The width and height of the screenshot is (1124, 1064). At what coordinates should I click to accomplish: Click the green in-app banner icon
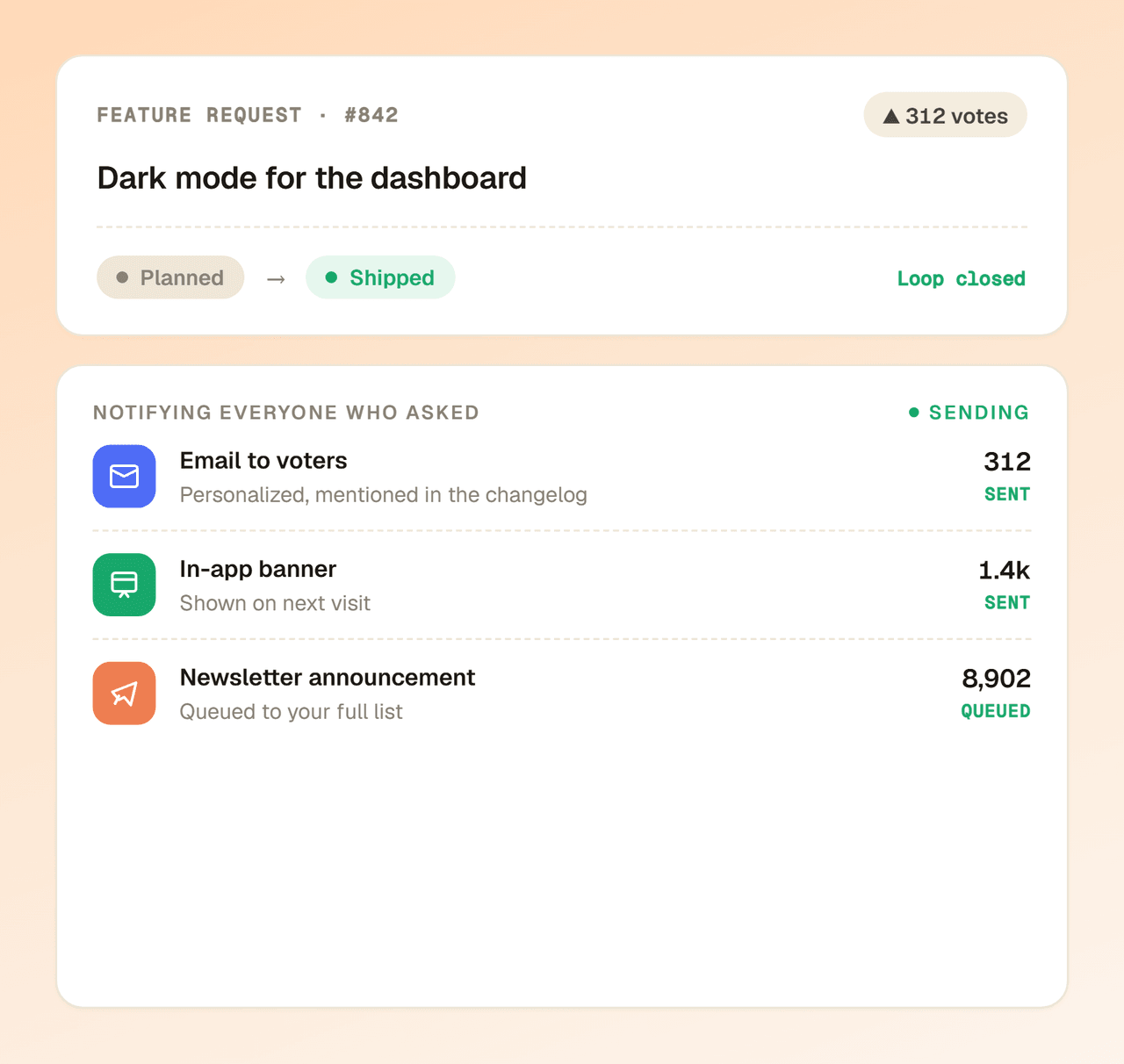point(124,585)
